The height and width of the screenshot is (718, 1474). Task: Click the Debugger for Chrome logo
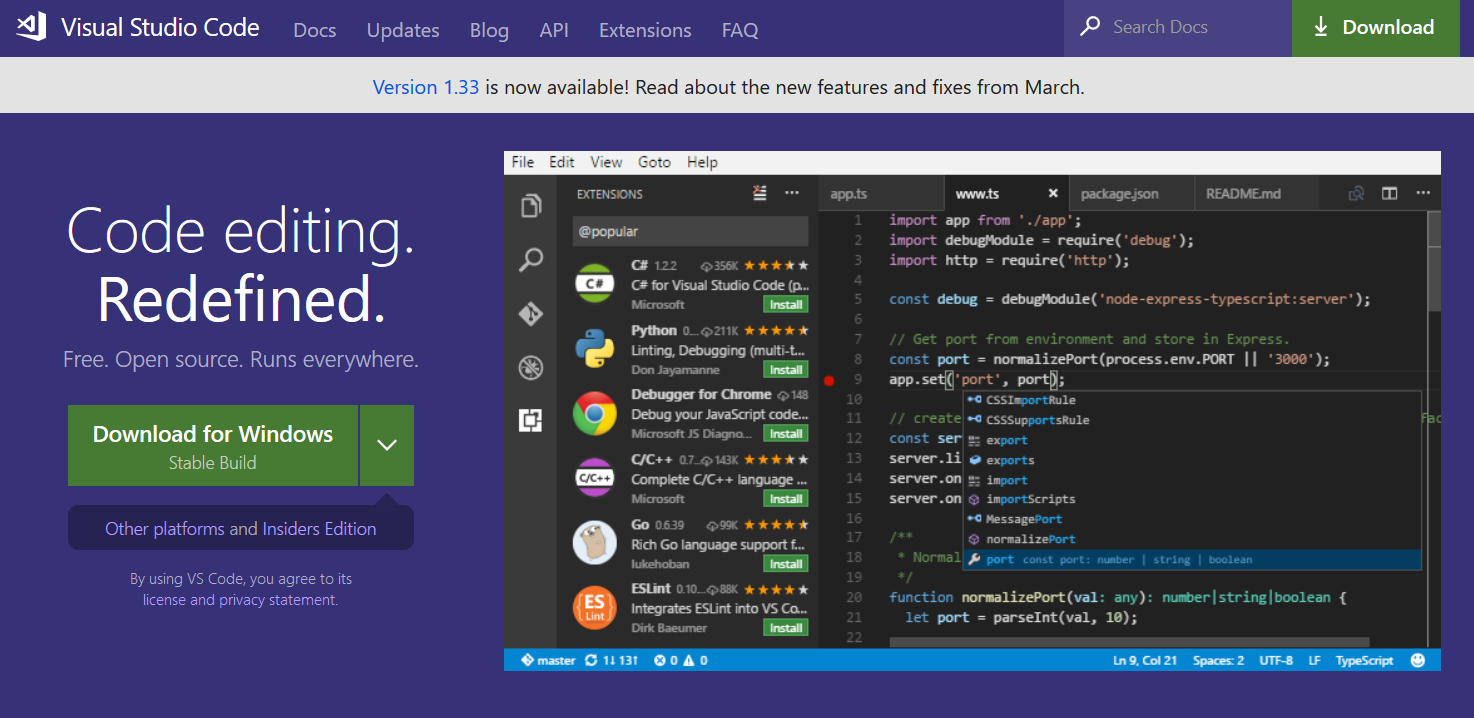pos(594,413)
